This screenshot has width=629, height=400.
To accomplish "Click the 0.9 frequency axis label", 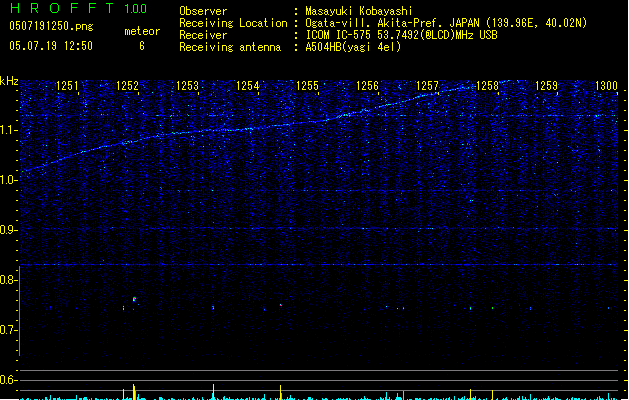I will [9, 230].
